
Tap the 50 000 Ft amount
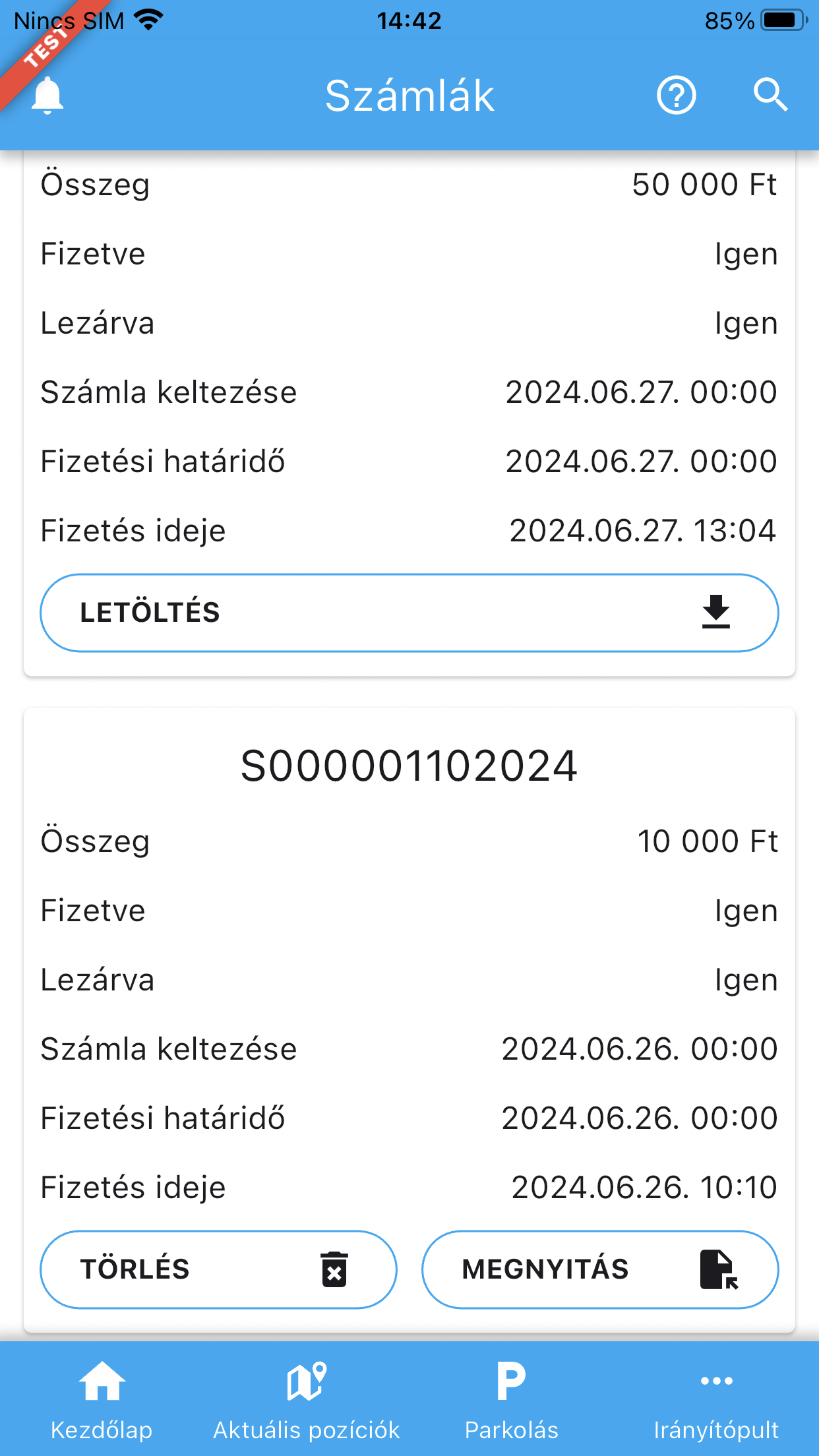point(704,185)
